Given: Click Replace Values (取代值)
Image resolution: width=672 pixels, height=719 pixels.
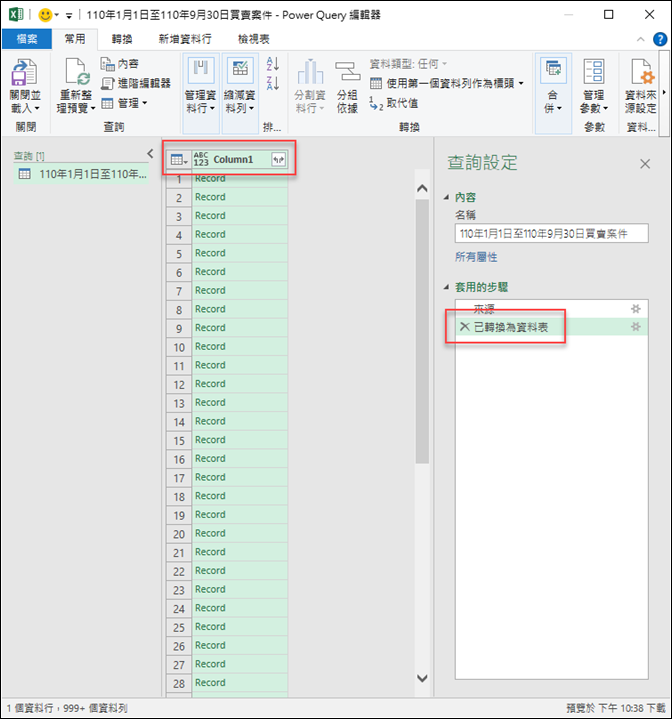Looking at the screenshot, I should point(394,103).
